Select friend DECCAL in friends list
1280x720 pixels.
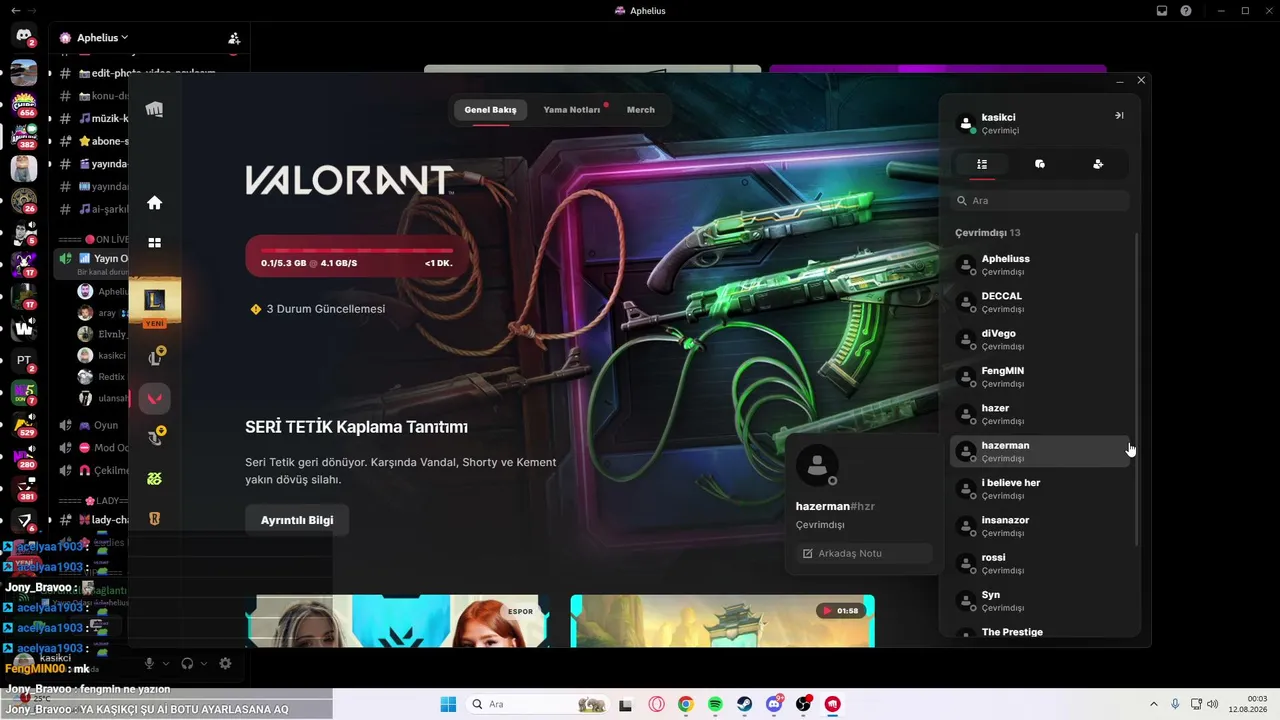(x=1040, y=302)
